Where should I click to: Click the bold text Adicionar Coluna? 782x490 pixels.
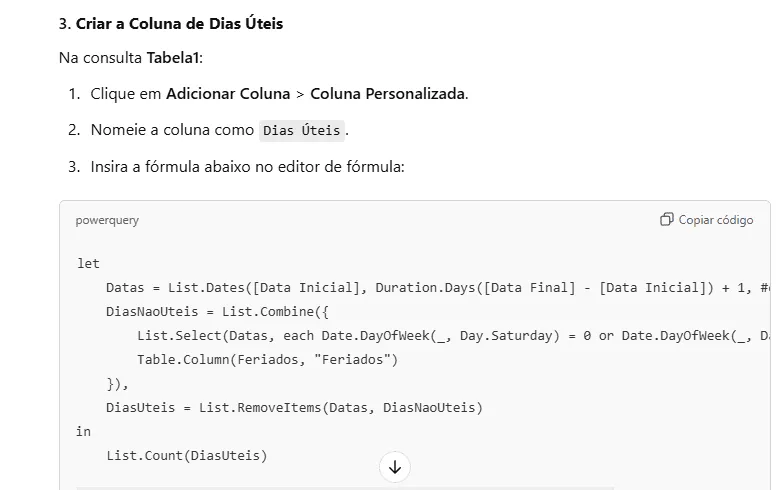pyautogui.click(x=228, y=94)
